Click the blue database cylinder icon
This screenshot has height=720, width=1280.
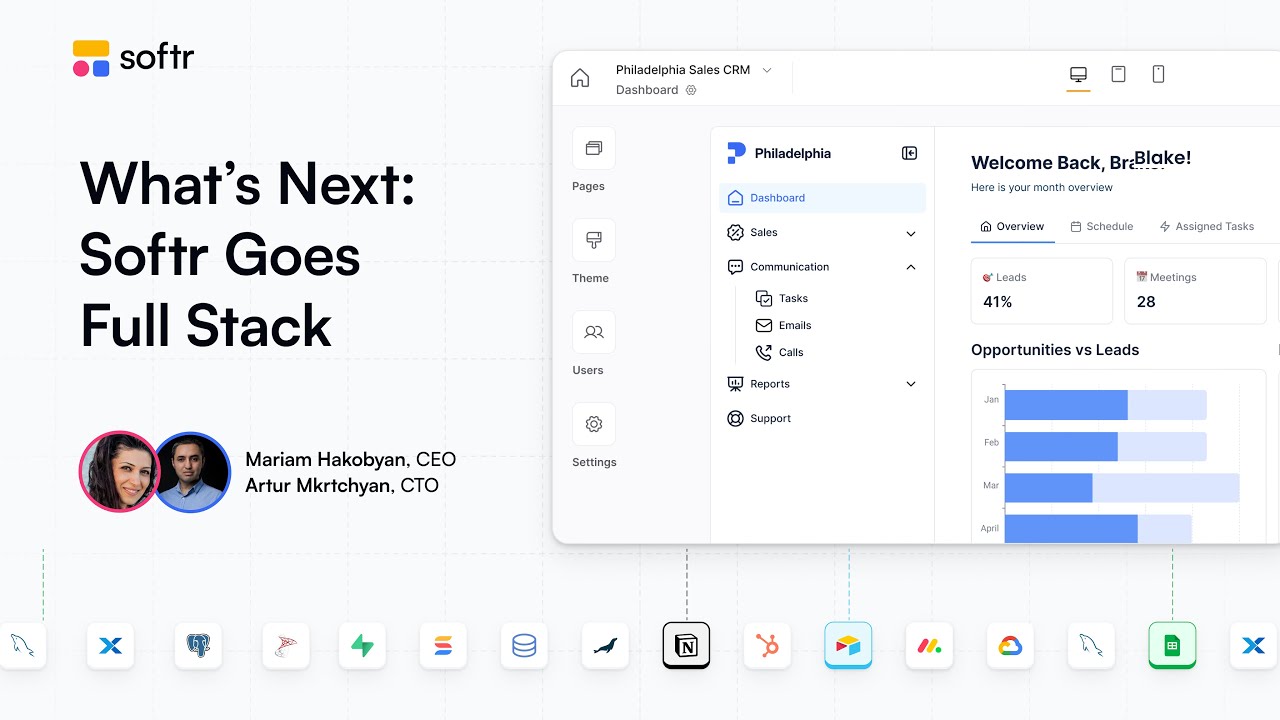524,646
